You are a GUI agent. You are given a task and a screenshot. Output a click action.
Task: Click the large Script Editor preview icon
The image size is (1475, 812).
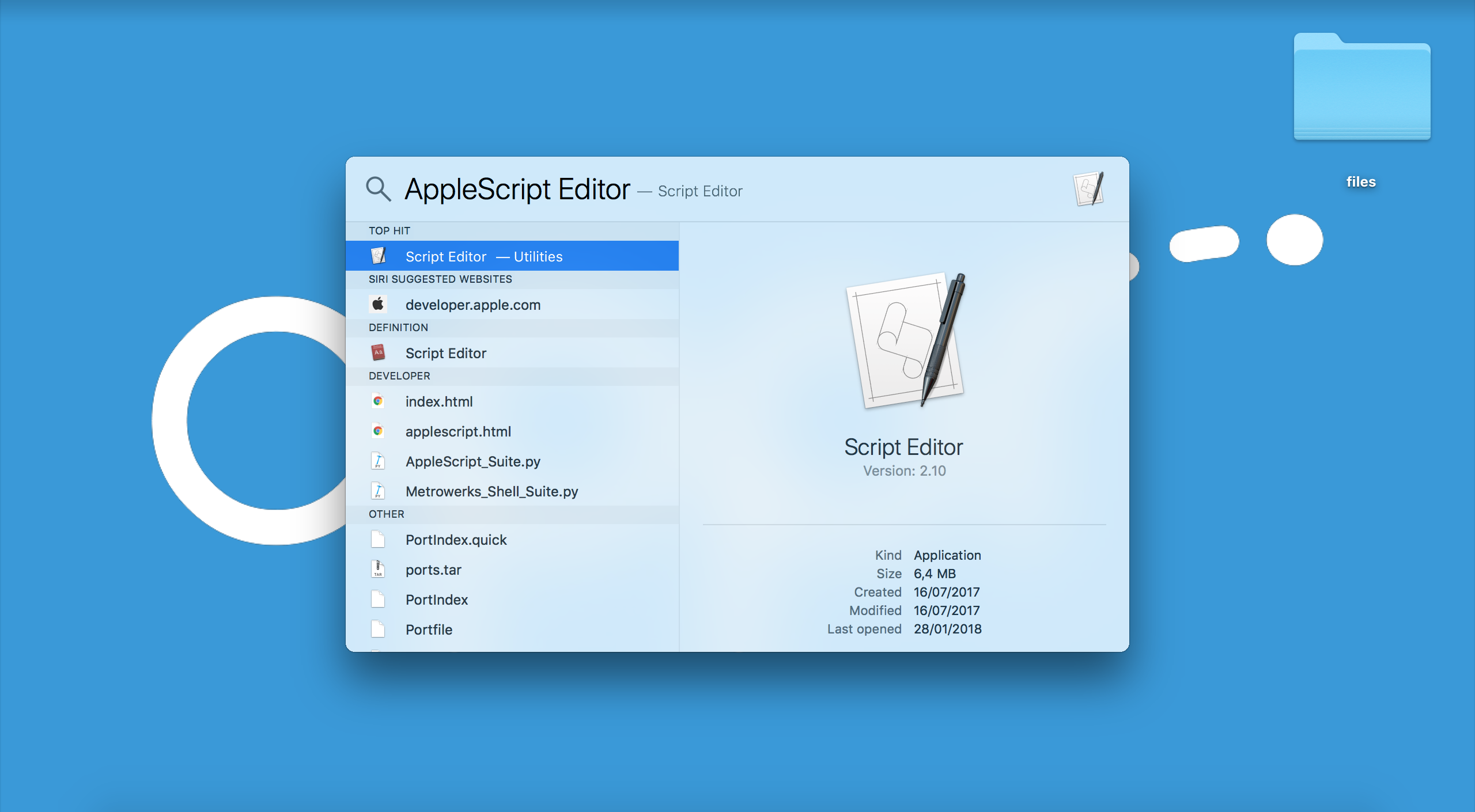[905, 340]
